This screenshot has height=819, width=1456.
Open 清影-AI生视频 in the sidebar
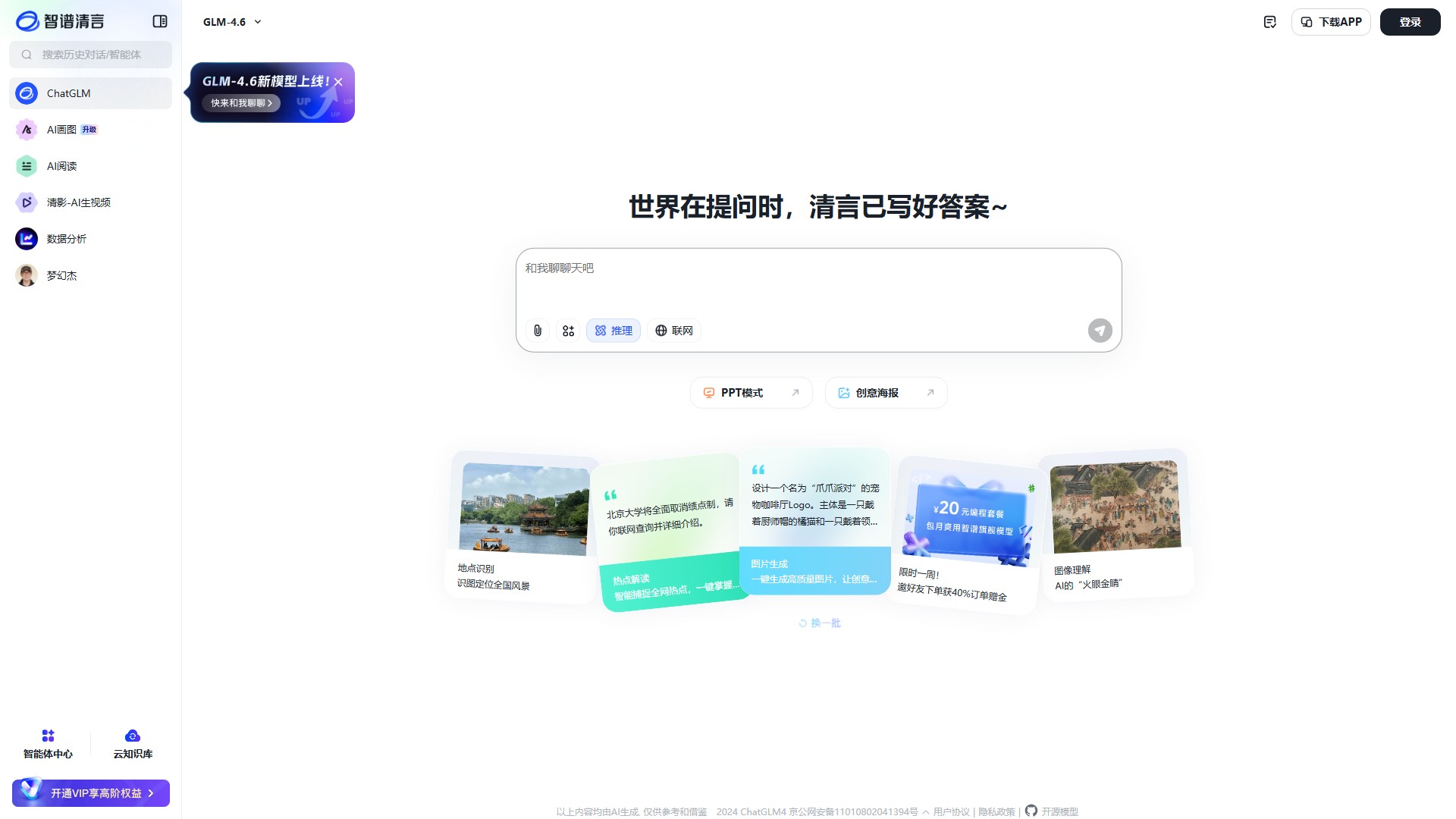pos(78,202)
